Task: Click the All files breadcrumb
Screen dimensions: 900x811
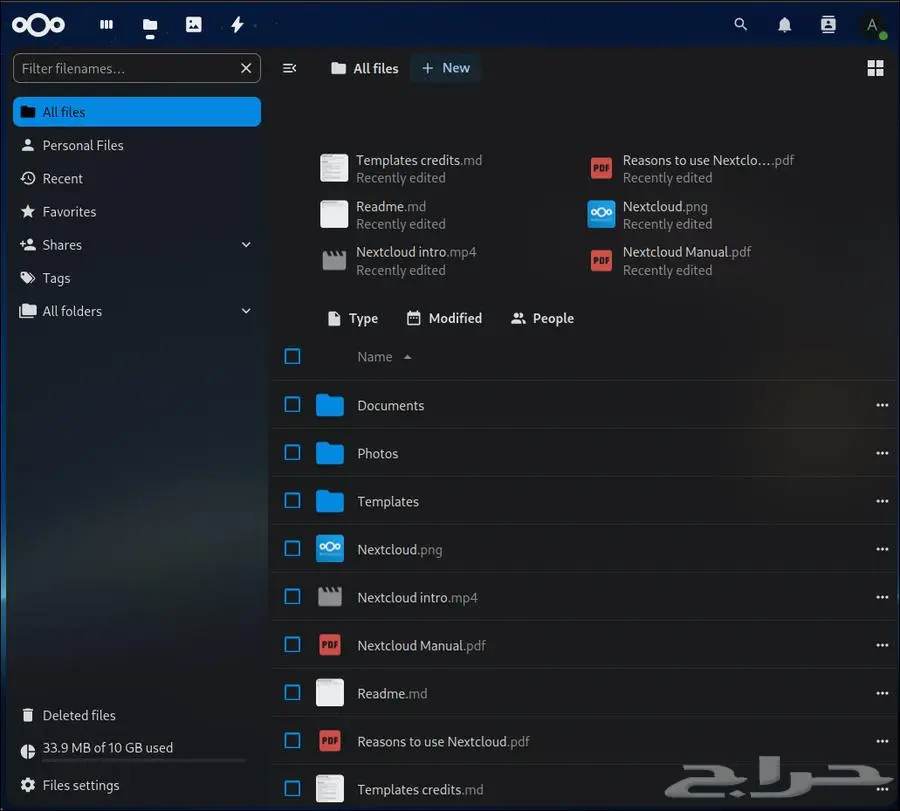Action: (x=364, y=68)
